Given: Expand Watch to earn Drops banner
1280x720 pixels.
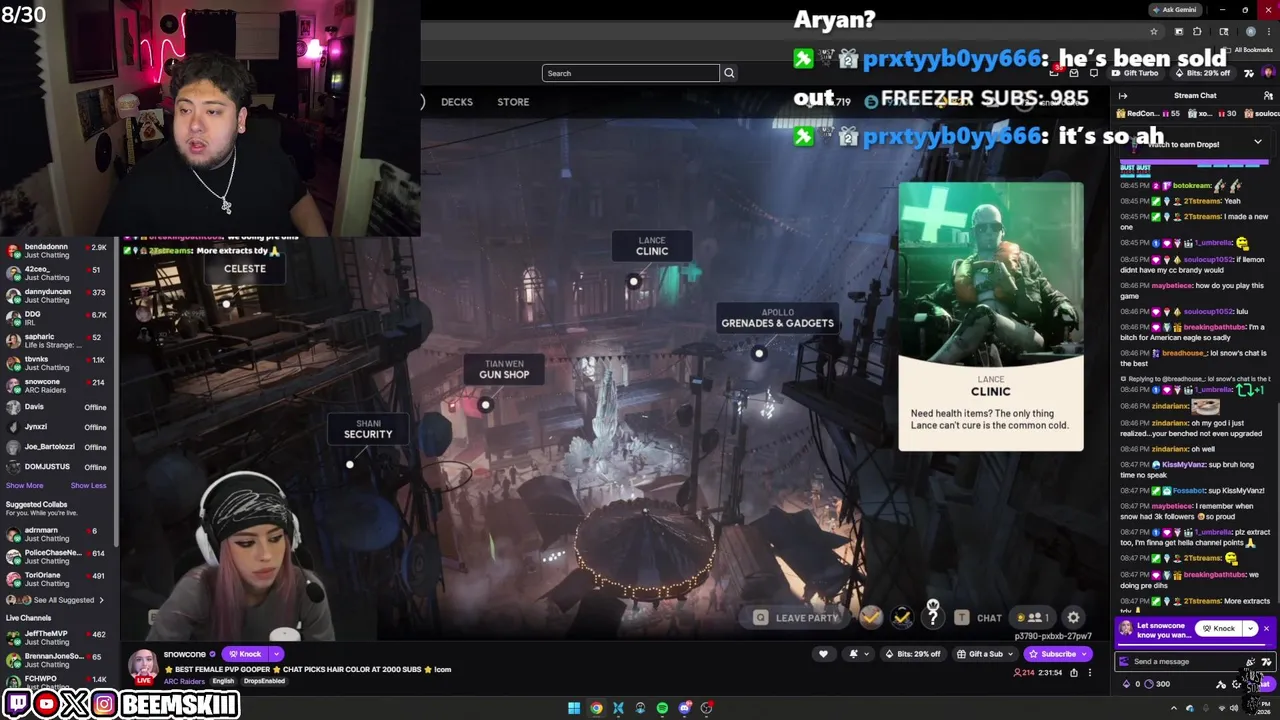Looking at the screenshot, I should [x=1257, y=143].
